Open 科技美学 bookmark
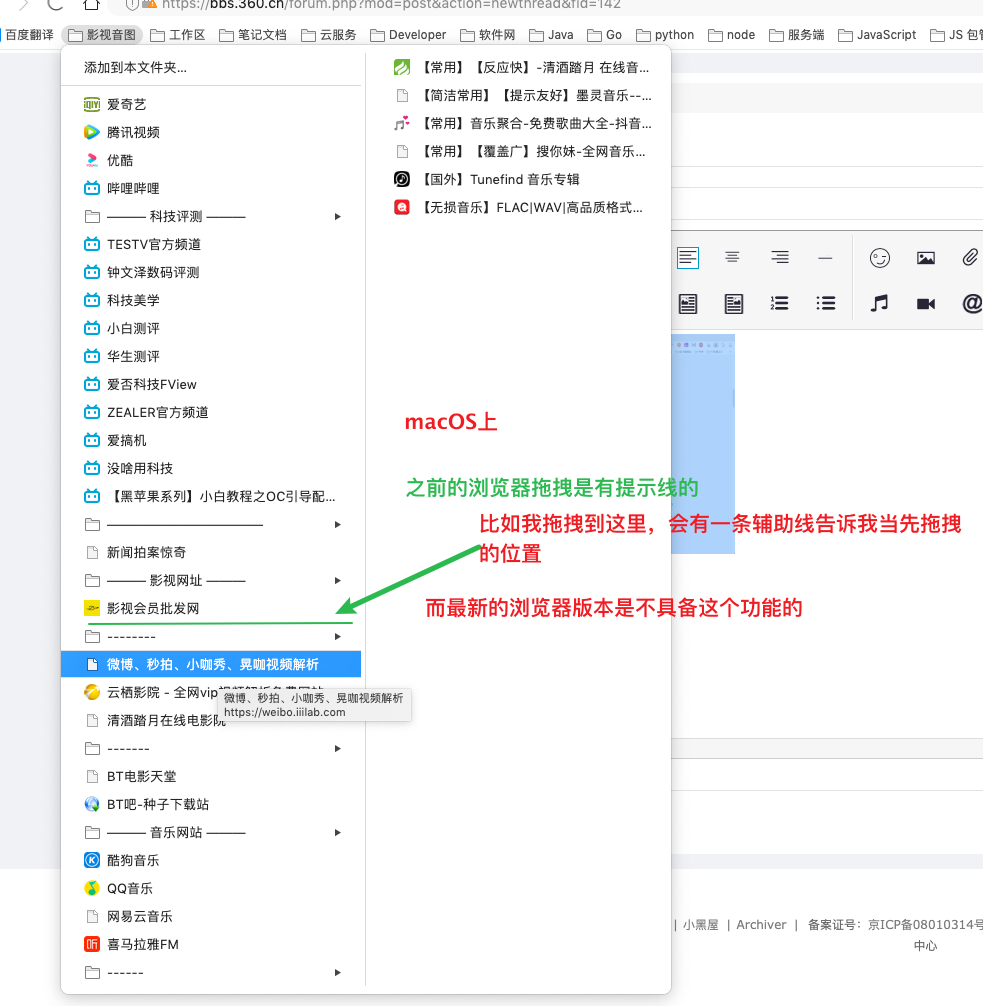The image size is (983, 1006). 211,300
